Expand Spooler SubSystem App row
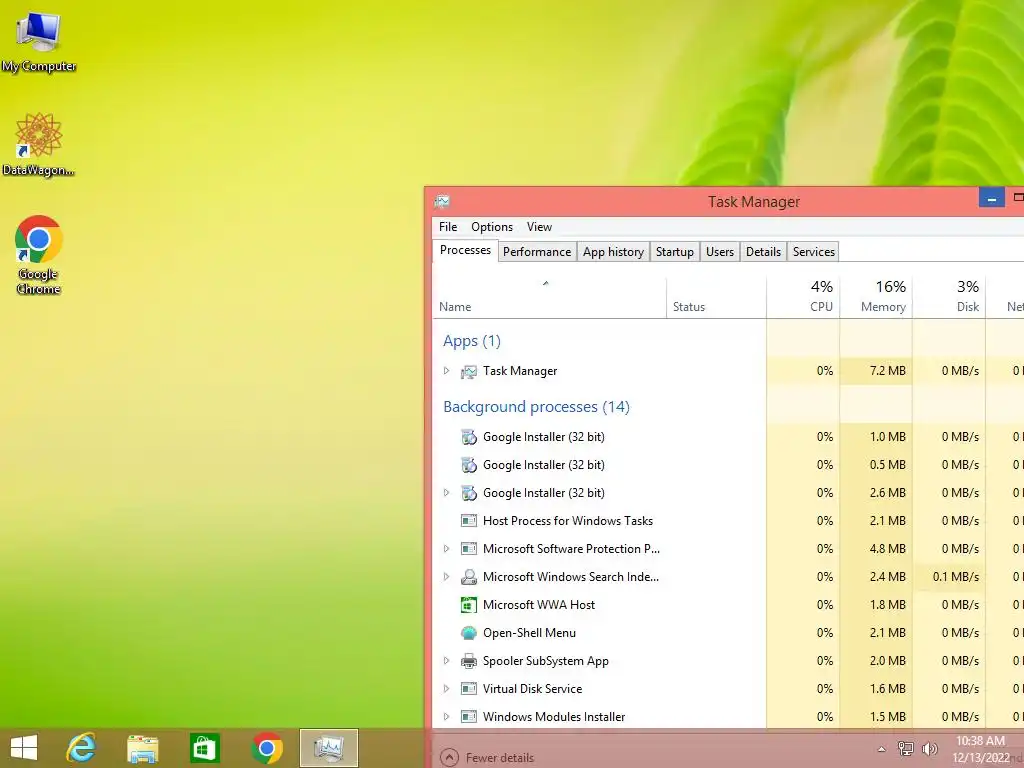1024x768 pixels. pos(447,661)
